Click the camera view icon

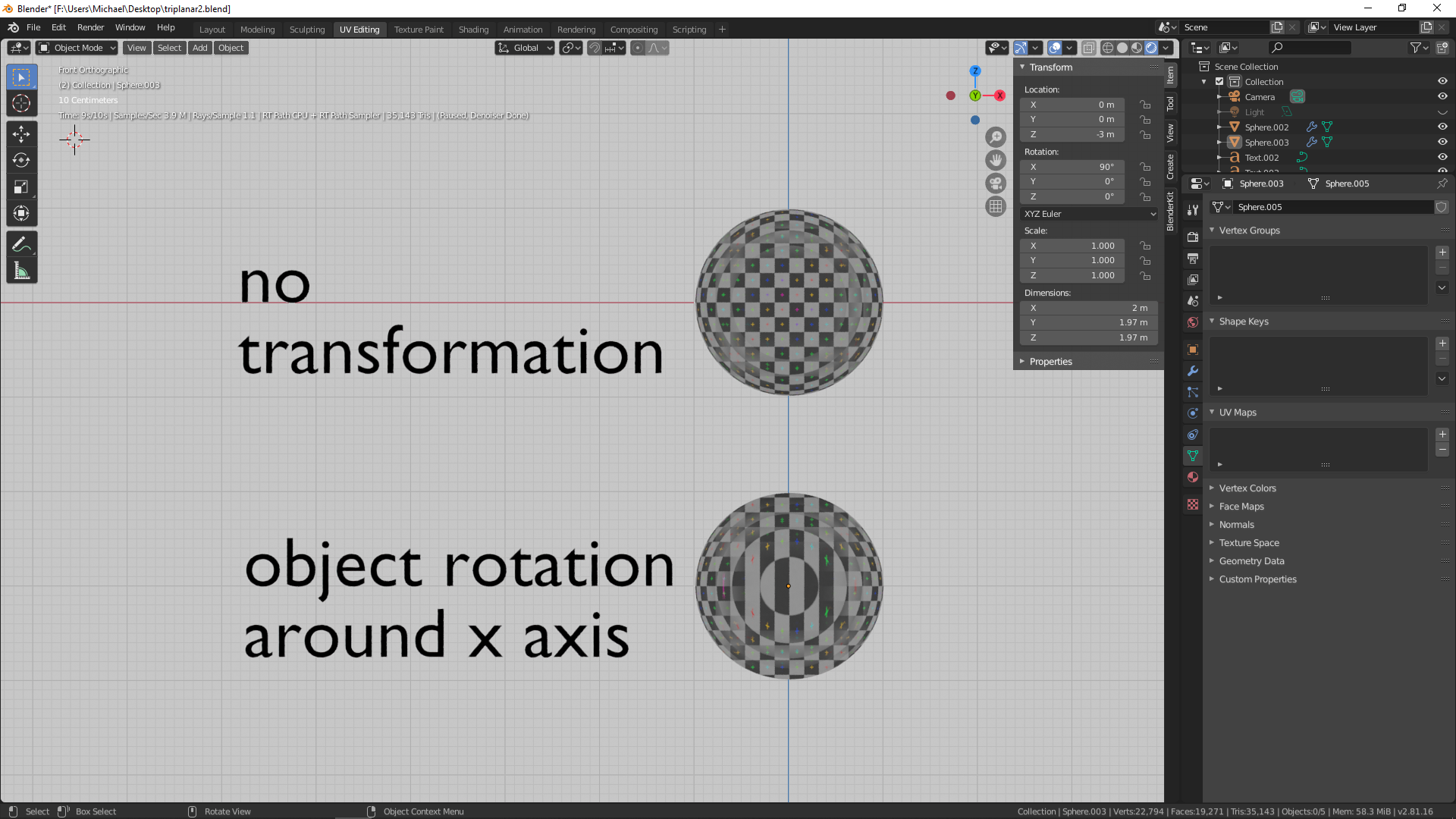996,184
